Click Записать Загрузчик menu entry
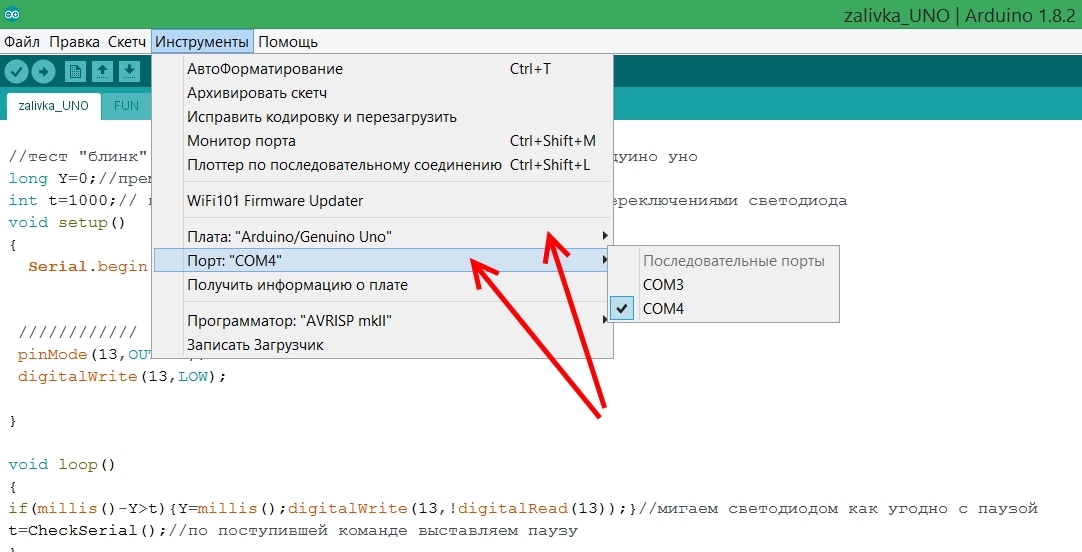The width and height of the screenshot is (1082, 552). [x=255, y=345]
